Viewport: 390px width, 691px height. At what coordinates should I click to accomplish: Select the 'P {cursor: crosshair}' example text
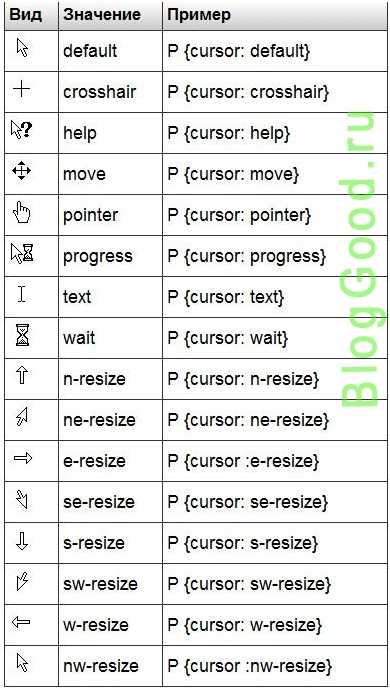[248, 92]
